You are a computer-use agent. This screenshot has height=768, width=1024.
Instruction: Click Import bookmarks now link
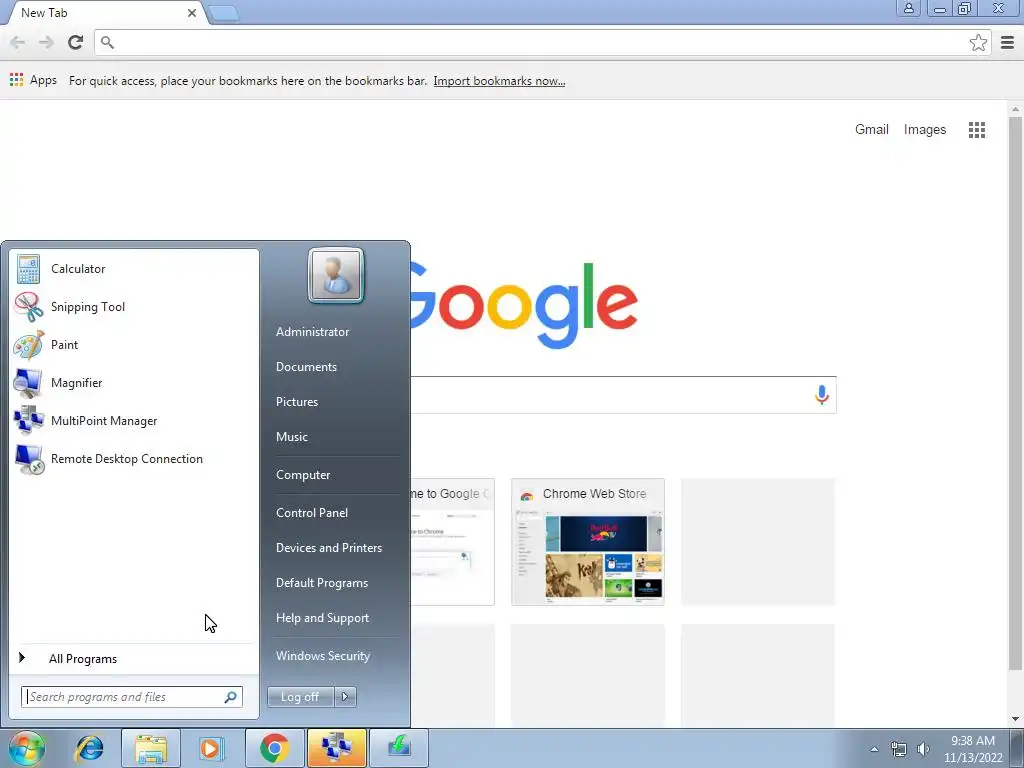coord(499,81)
